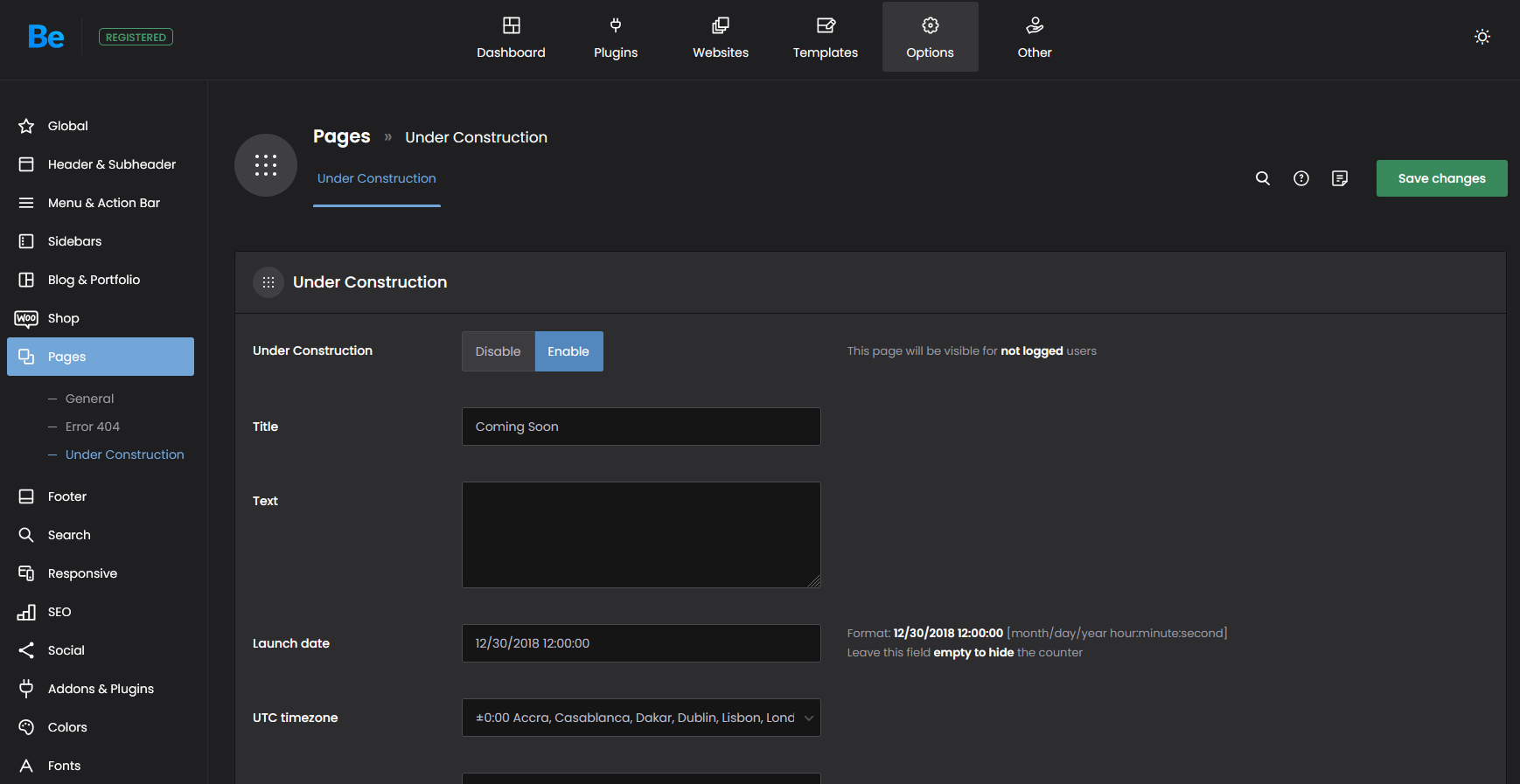Toggle light mode with sun icon

click(1482, 37)
